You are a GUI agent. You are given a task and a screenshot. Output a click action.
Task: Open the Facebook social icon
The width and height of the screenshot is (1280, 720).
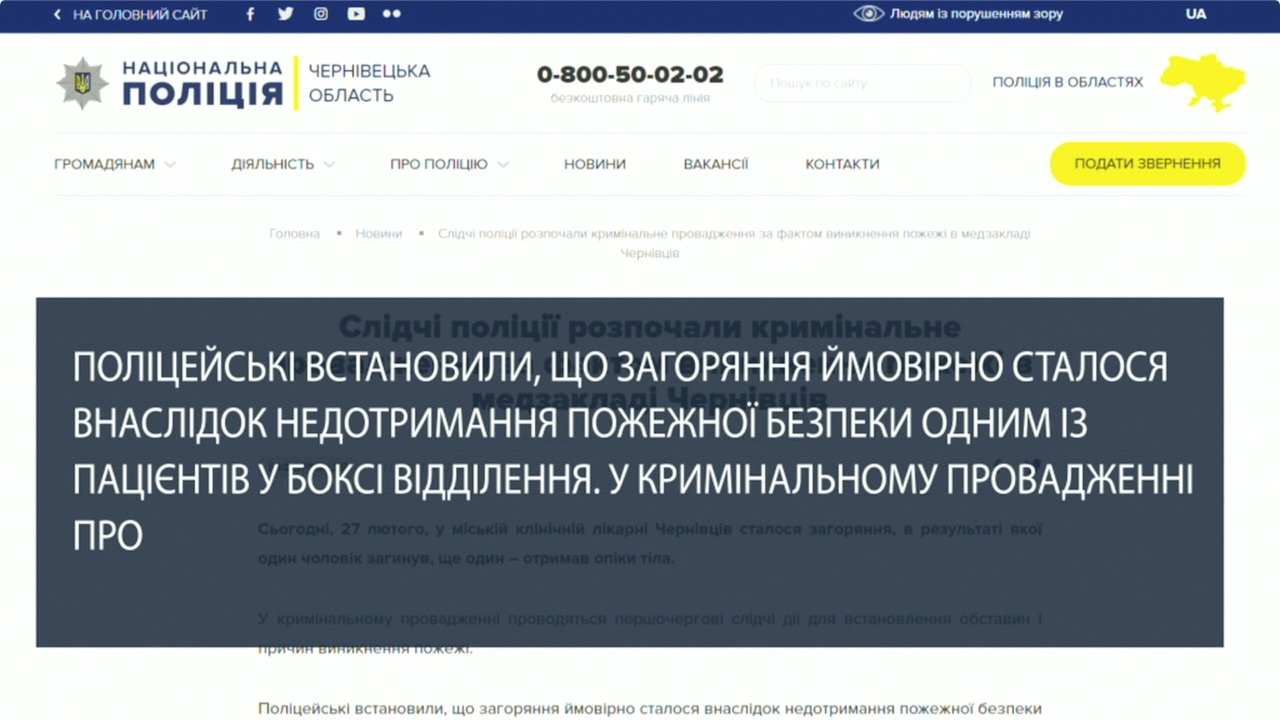(250, 14)
